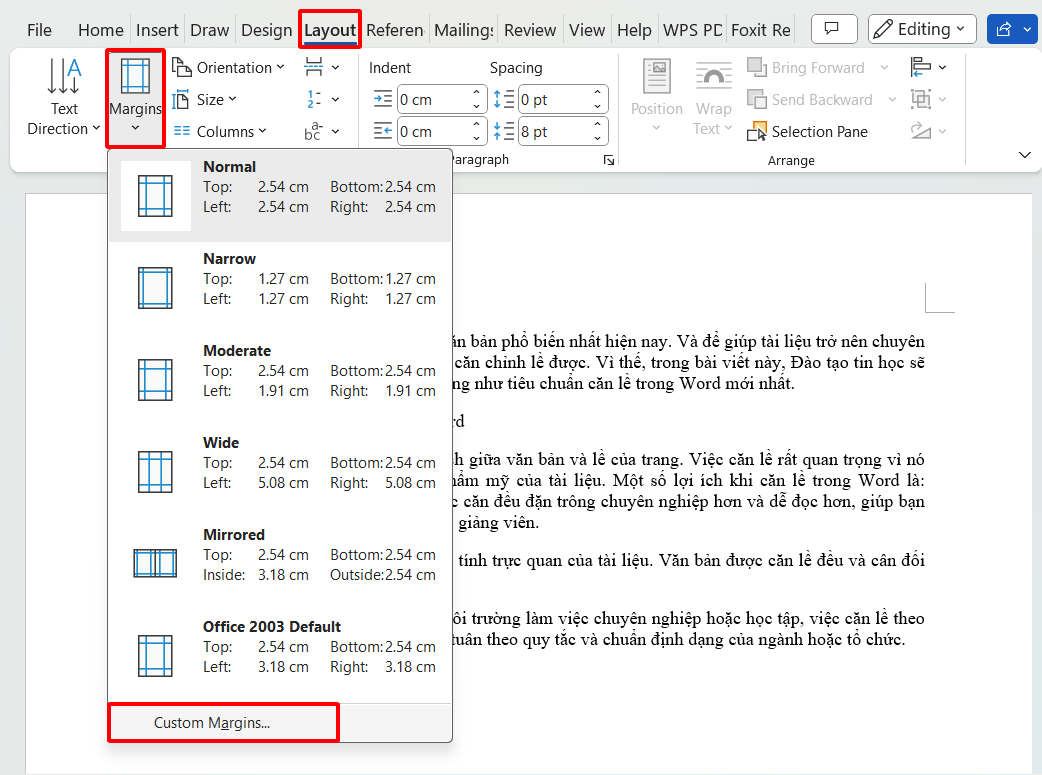Open the Orientation options

(228, 68)
